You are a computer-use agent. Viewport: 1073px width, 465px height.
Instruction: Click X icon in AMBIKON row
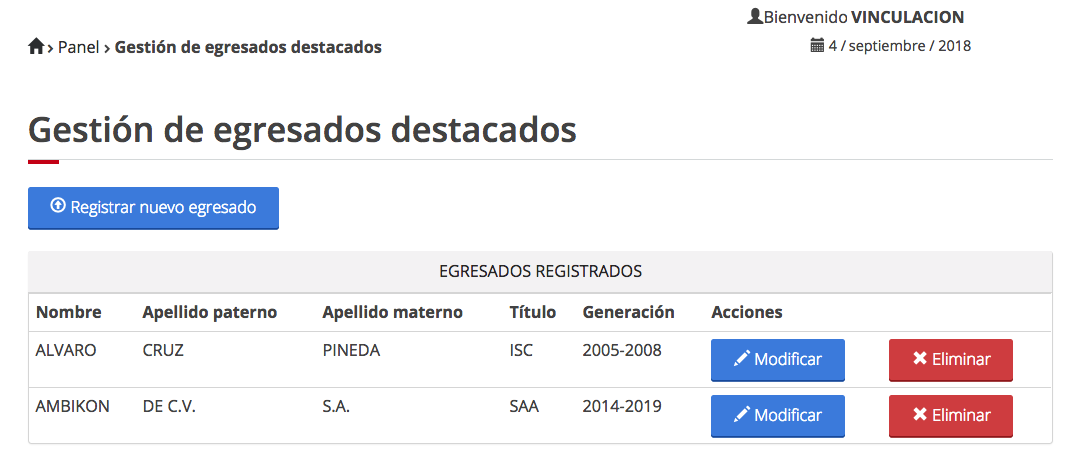pyautogui.click(x=919, y=416)
